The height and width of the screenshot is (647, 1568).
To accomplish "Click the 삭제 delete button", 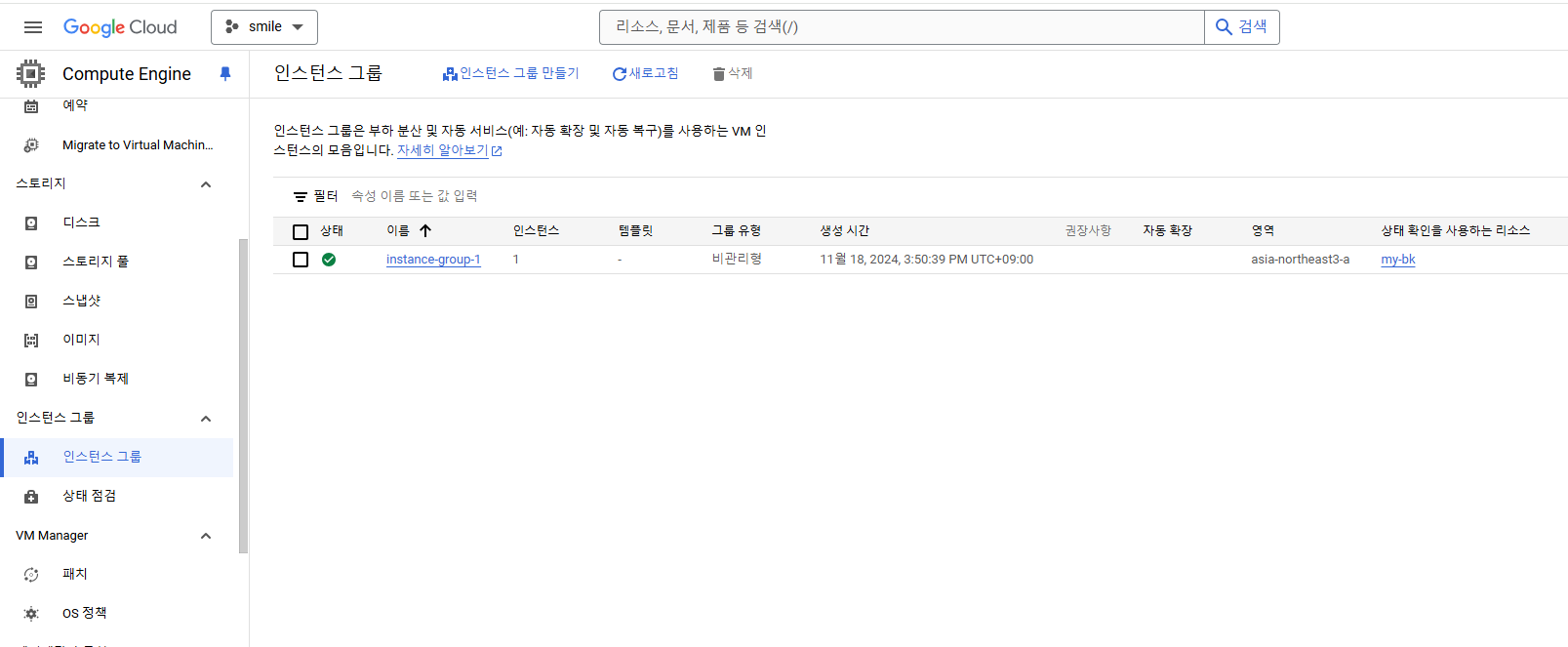I will click(733, 74).
